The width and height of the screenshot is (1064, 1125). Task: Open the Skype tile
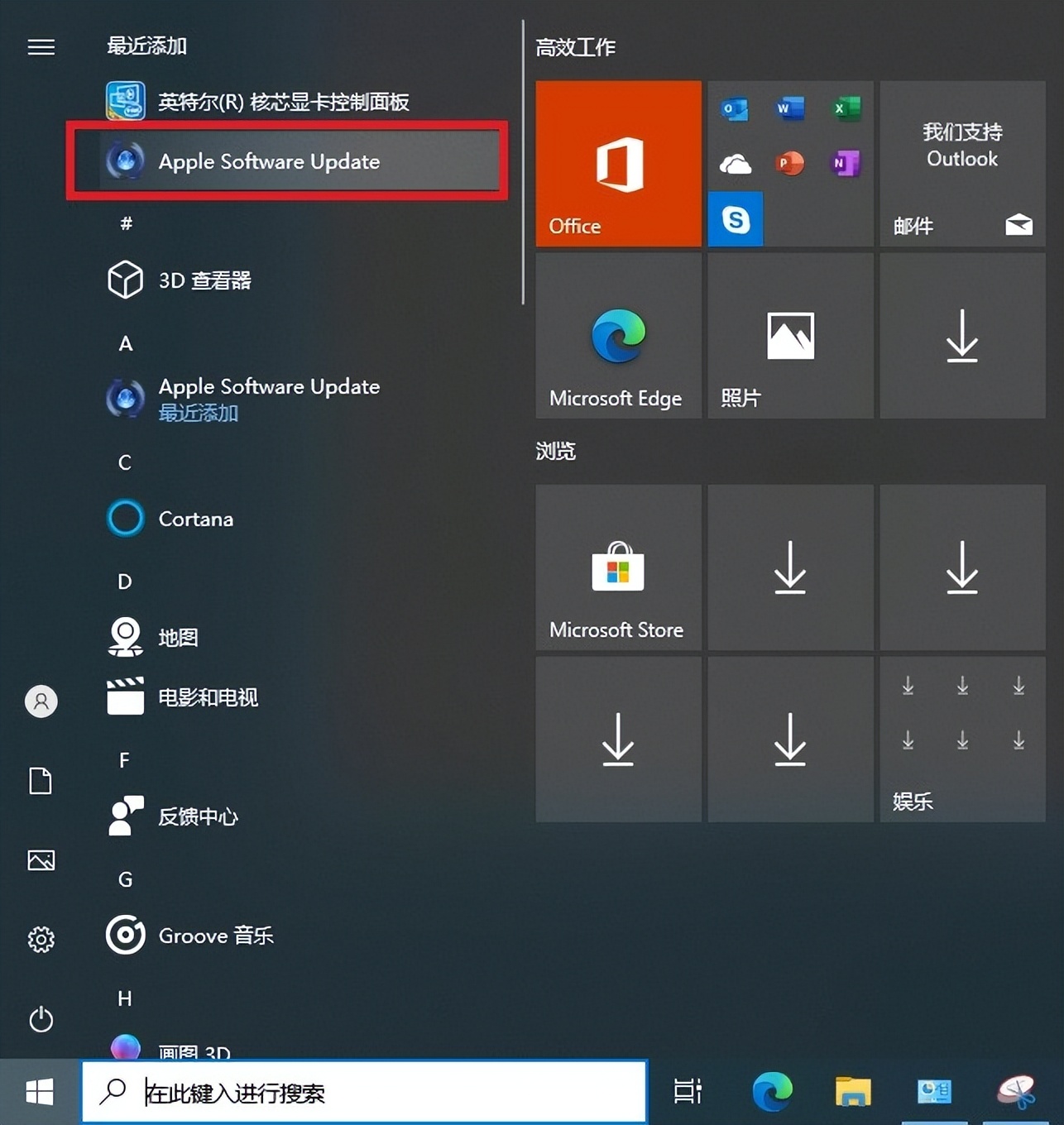click(x=735, y=218)
